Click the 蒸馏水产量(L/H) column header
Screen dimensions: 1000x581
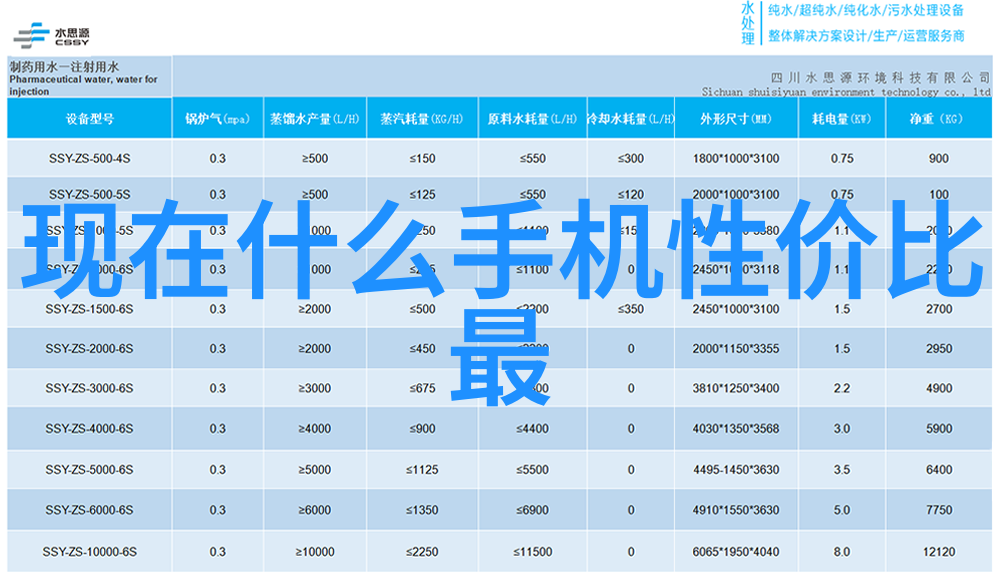pyautogui.click(x=315, y=119)
